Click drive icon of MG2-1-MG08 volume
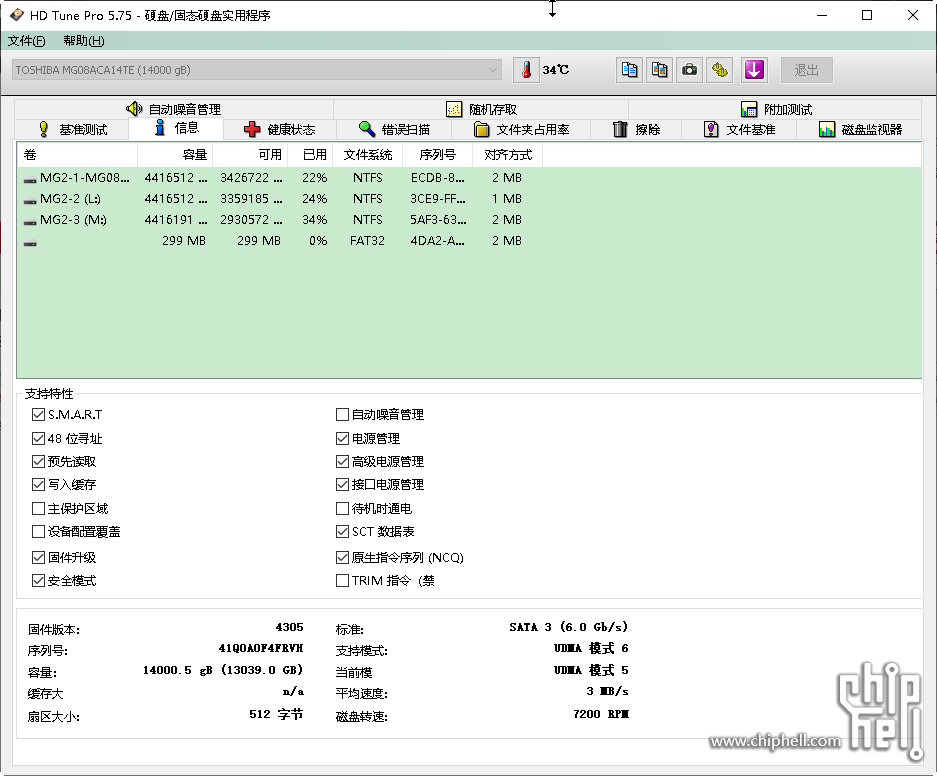This screenshot has height=776, width=937. tap(30, 179)
